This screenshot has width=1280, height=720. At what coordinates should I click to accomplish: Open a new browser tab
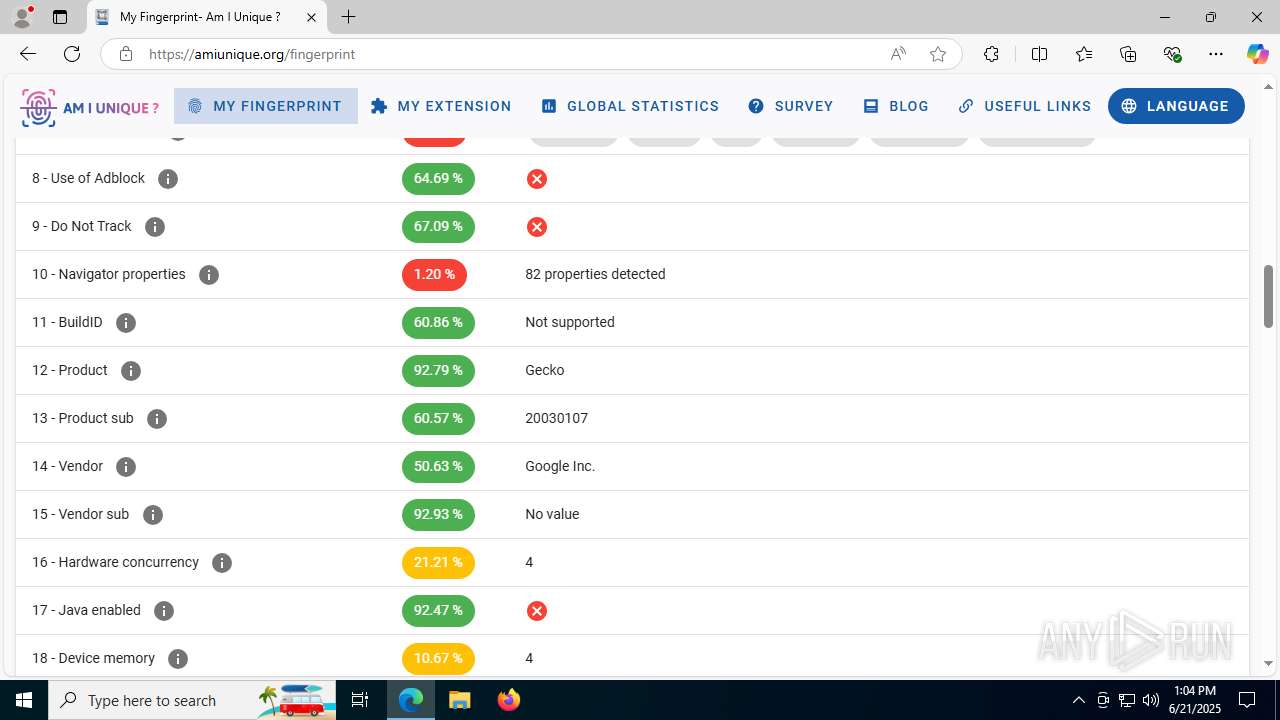click(348, 17)
